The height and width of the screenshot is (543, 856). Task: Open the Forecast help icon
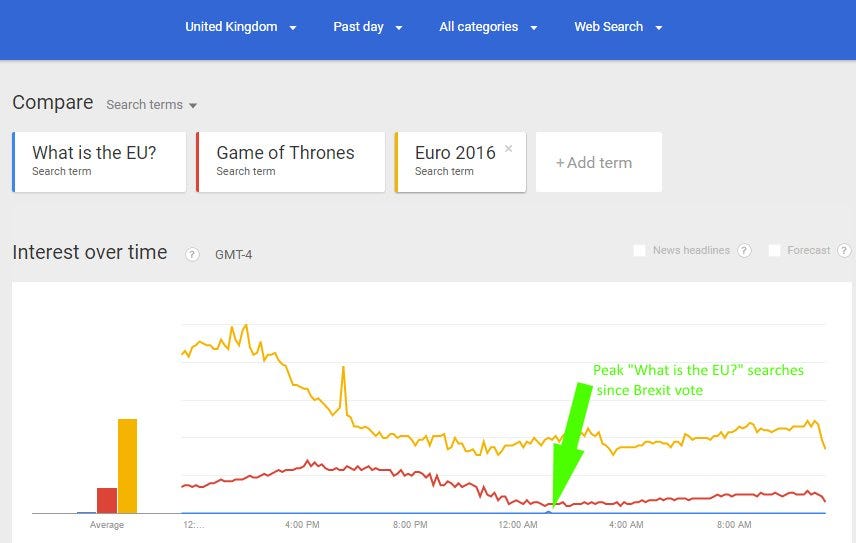(x=844, y=250)
